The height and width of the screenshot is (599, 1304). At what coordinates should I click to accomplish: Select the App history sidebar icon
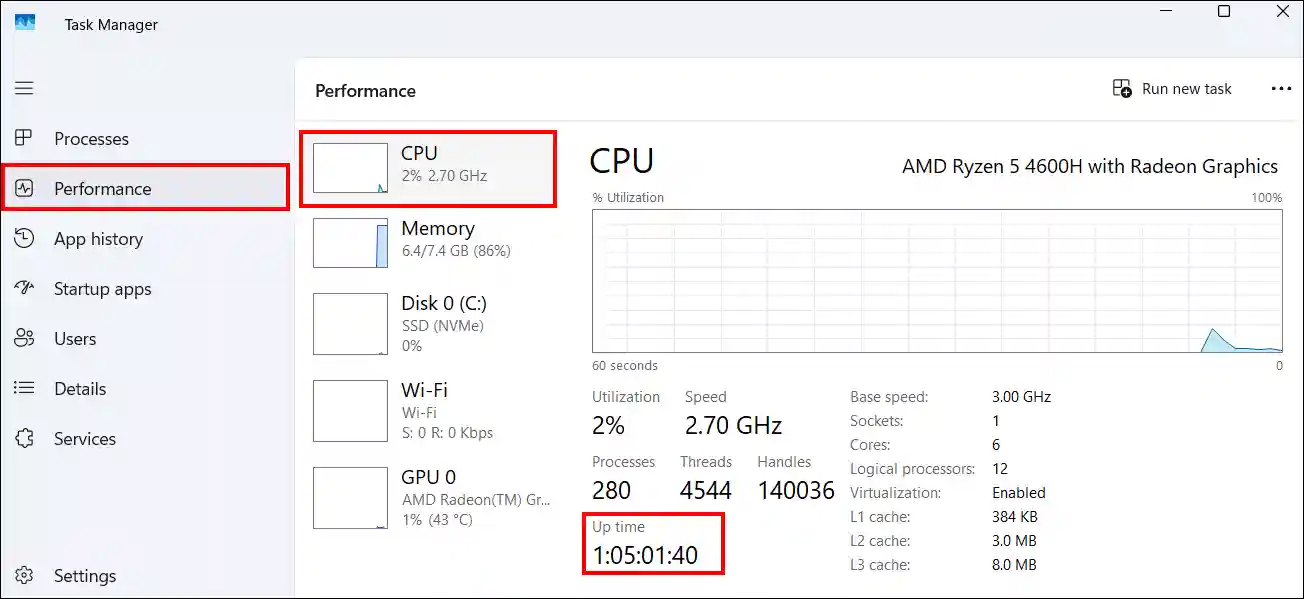coord(24,238)
